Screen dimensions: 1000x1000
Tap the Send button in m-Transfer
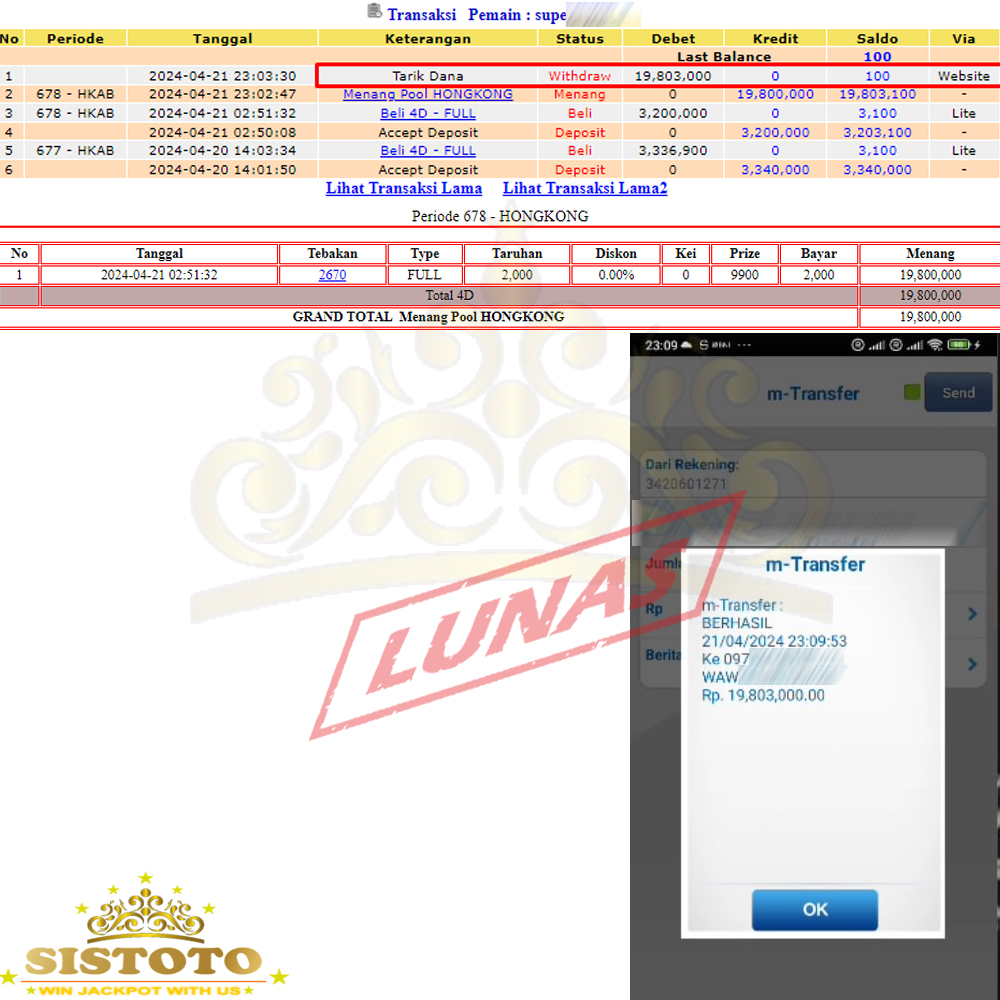pos(958,393)
